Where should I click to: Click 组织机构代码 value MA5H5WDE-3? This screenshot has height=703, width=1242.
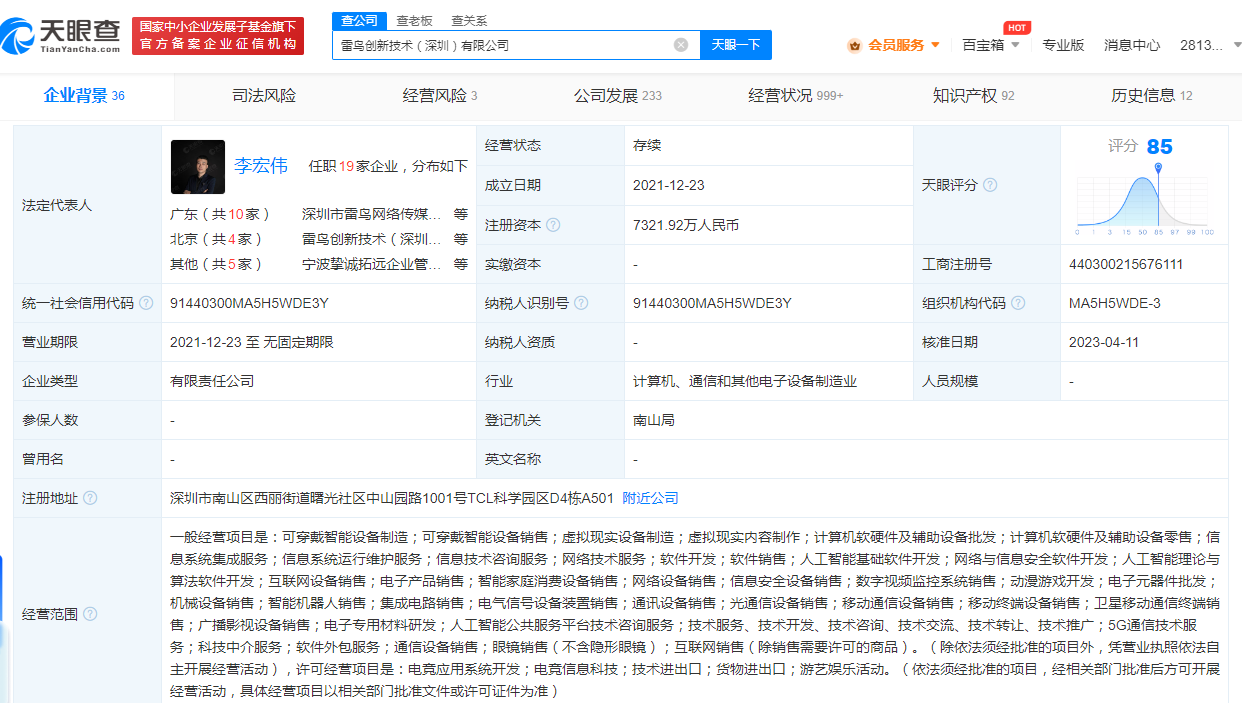[1114, 303]
